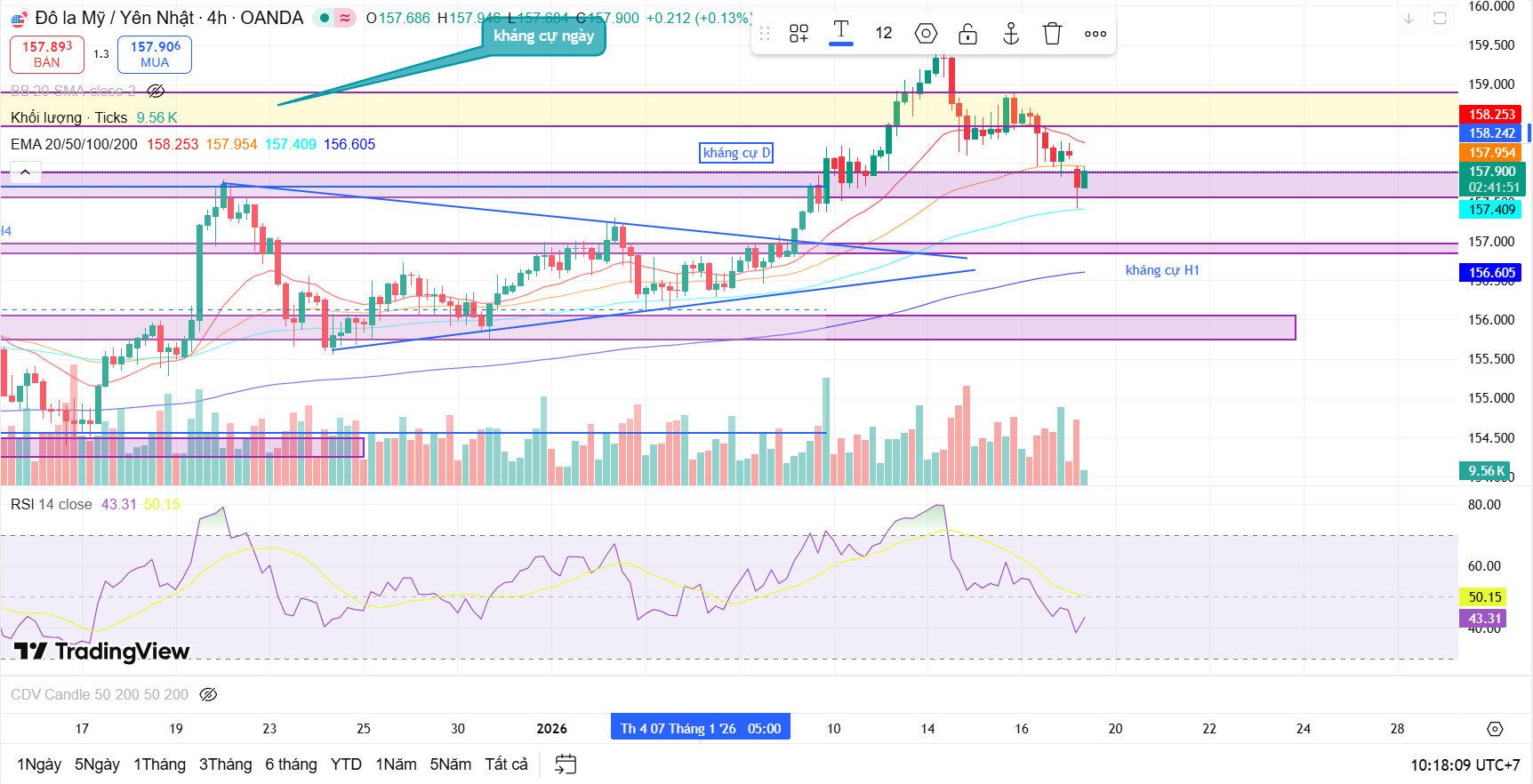The height and width of the screenshot is (784, 1533).
Task: Click the blue MUA buy button
Action: click(155, 54)
